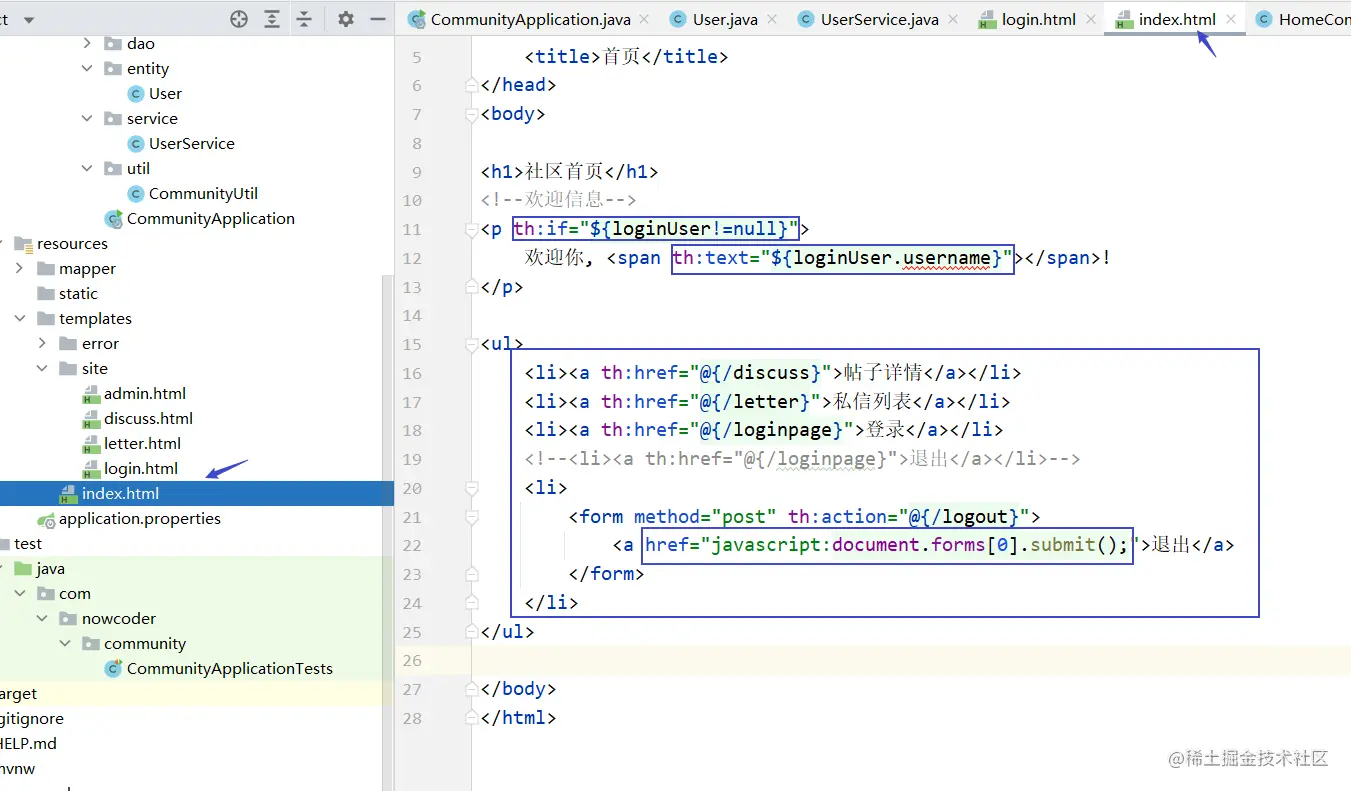Click the admin.html file icon
1351x791 pixels.
91,393
